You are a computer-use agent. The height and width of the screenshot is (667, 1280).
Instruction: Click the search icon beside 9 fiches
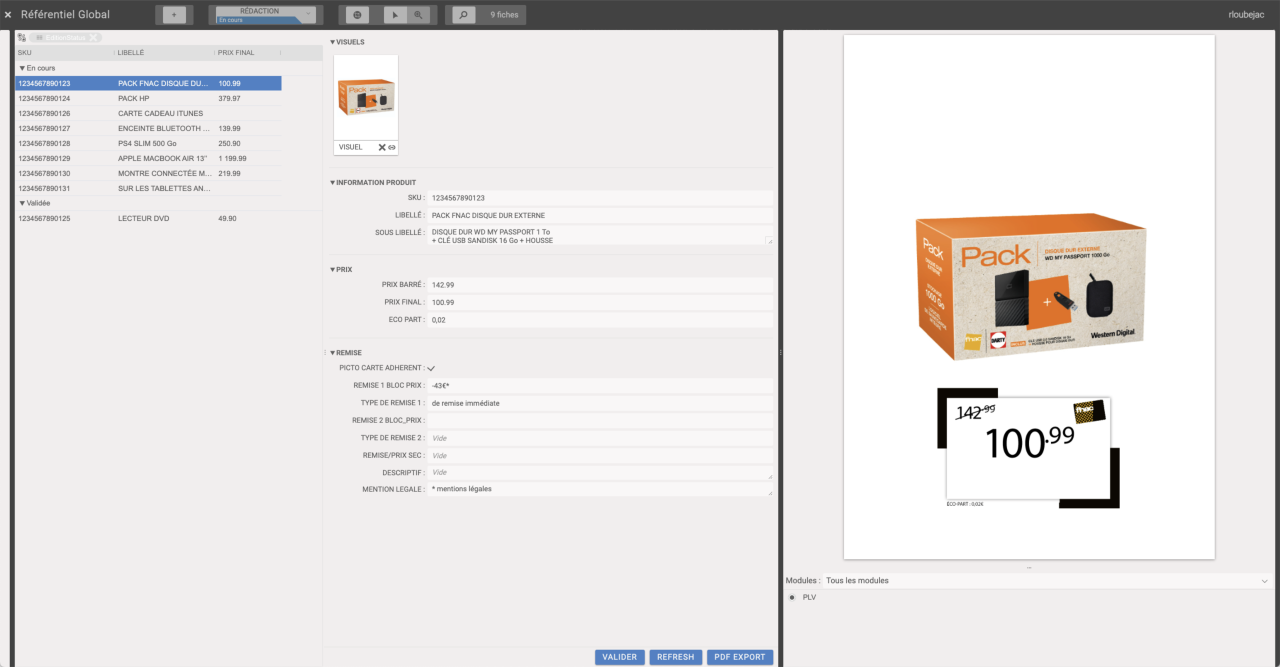[462, 15]
